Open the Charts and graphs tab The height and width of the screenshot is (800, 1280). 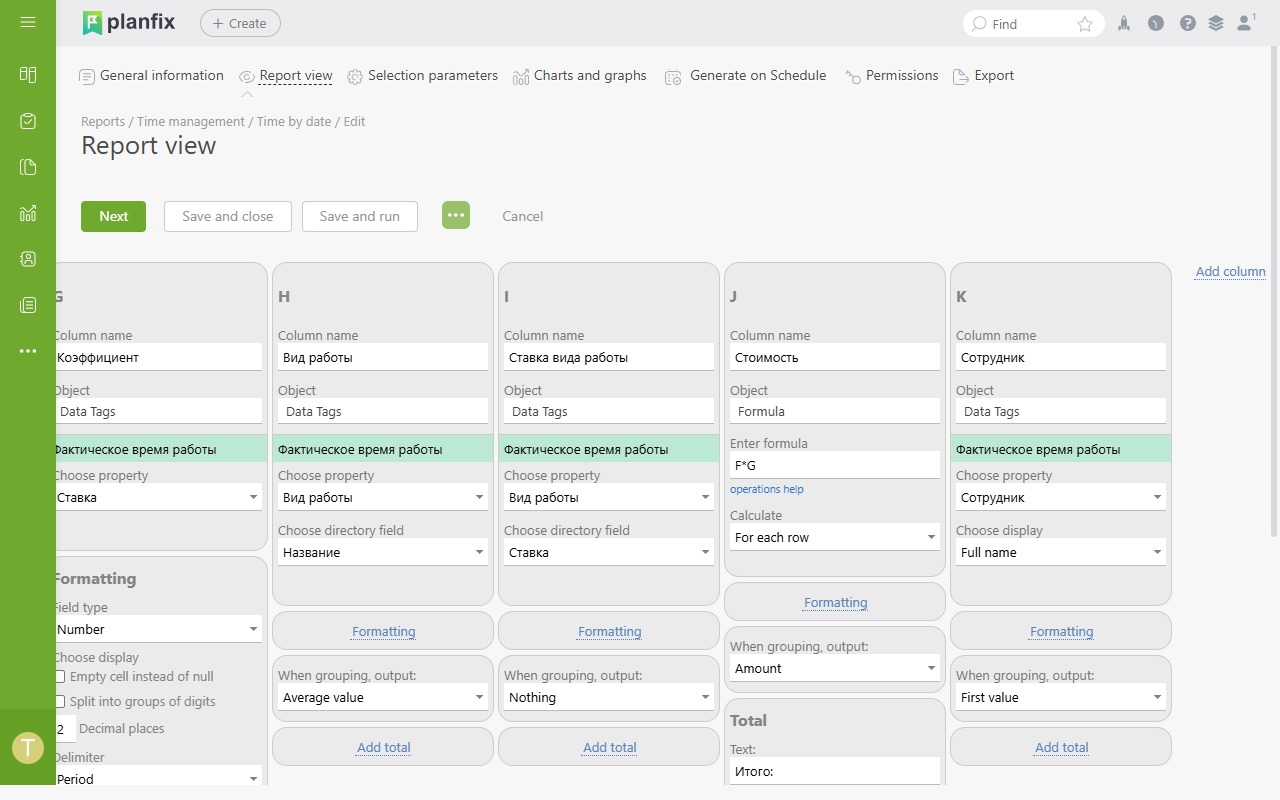[x=580, y=76]
